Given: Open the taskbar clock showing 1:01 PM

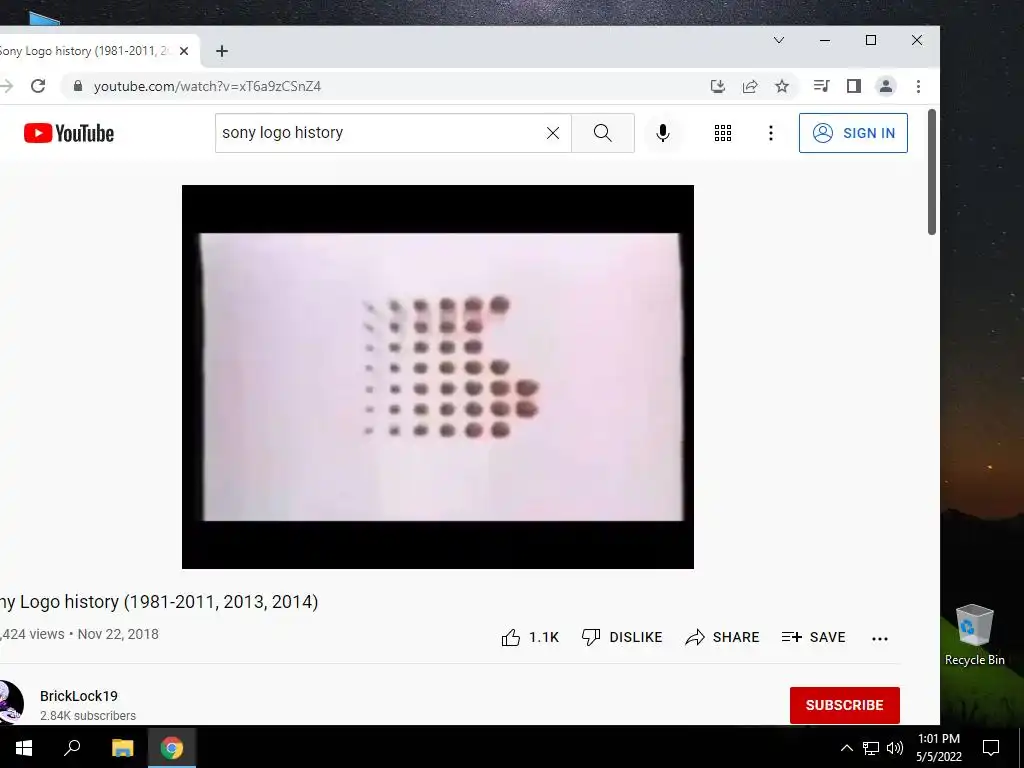Looking at the screenshot, I should click(938, 748).
